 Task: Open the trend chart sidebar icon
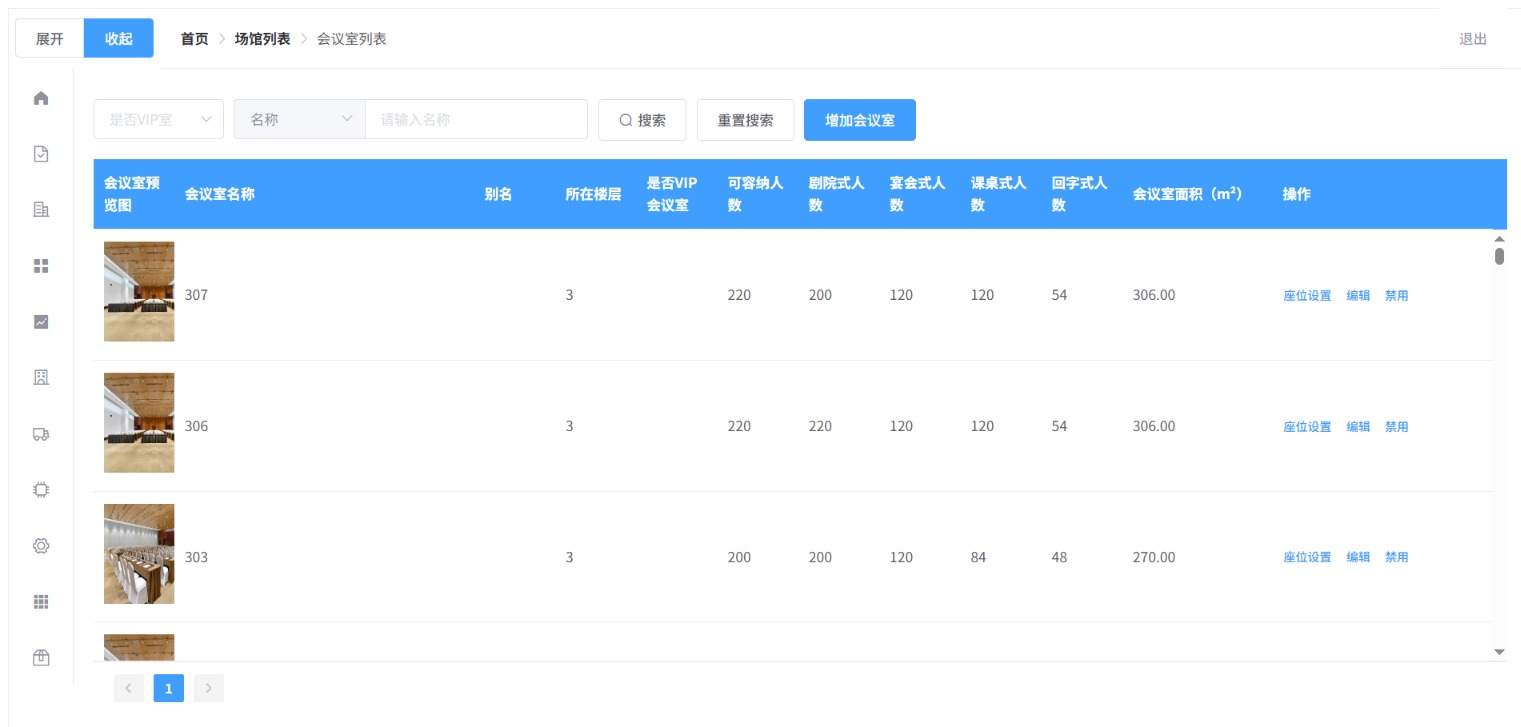click(41, 322)
